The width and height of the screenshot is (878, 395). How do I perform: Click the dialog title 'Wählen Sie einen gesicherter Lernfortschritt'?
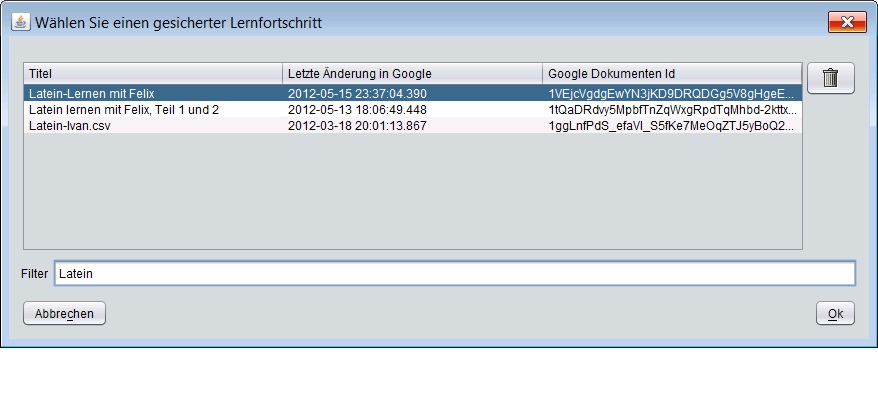coord(178,23)
